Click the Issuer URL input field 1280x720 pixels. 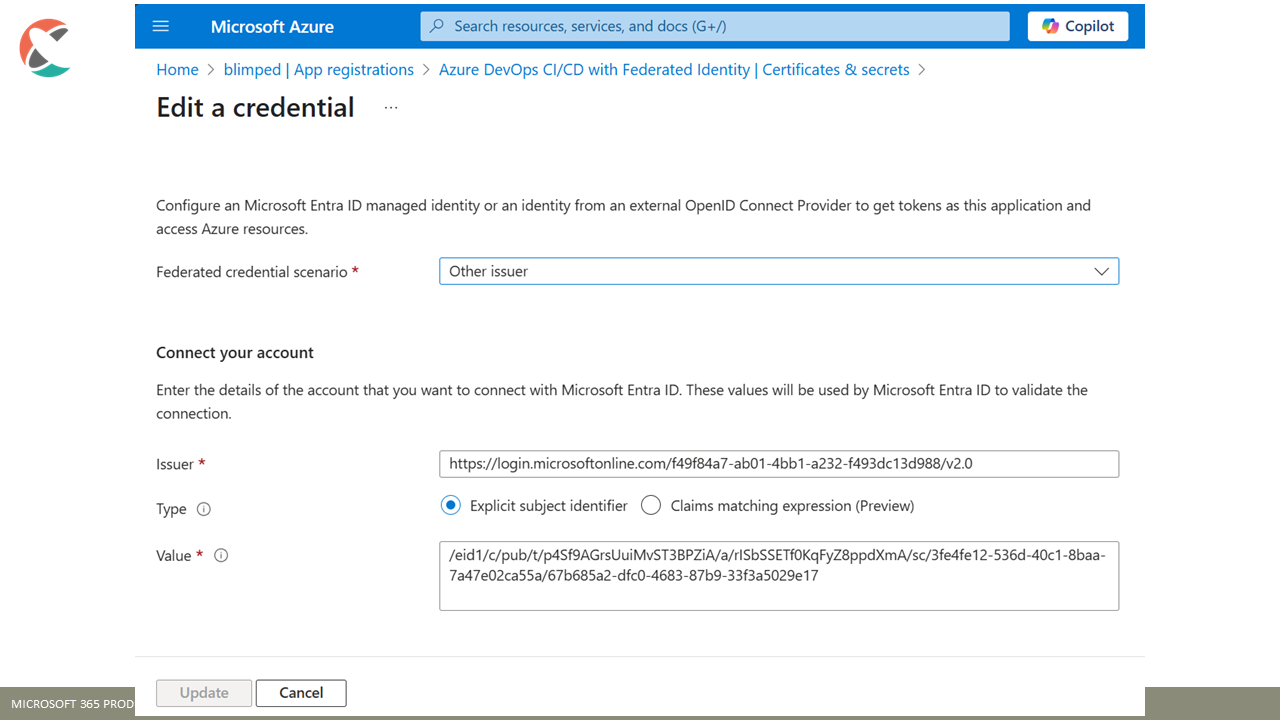coord(779,464)
